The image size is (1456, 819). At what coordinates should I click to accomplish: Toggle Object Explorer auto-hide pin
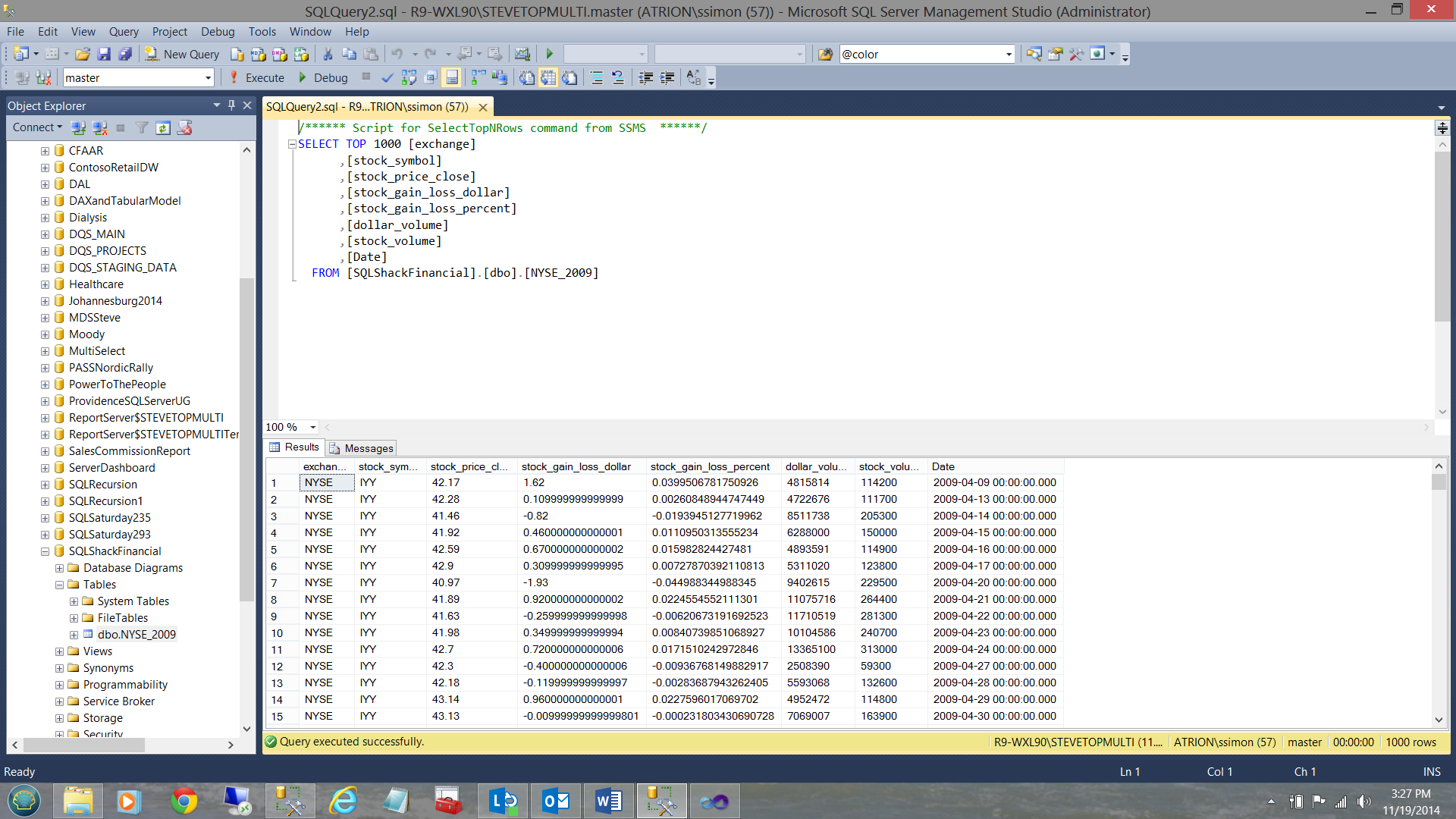(x=231, y=105)
